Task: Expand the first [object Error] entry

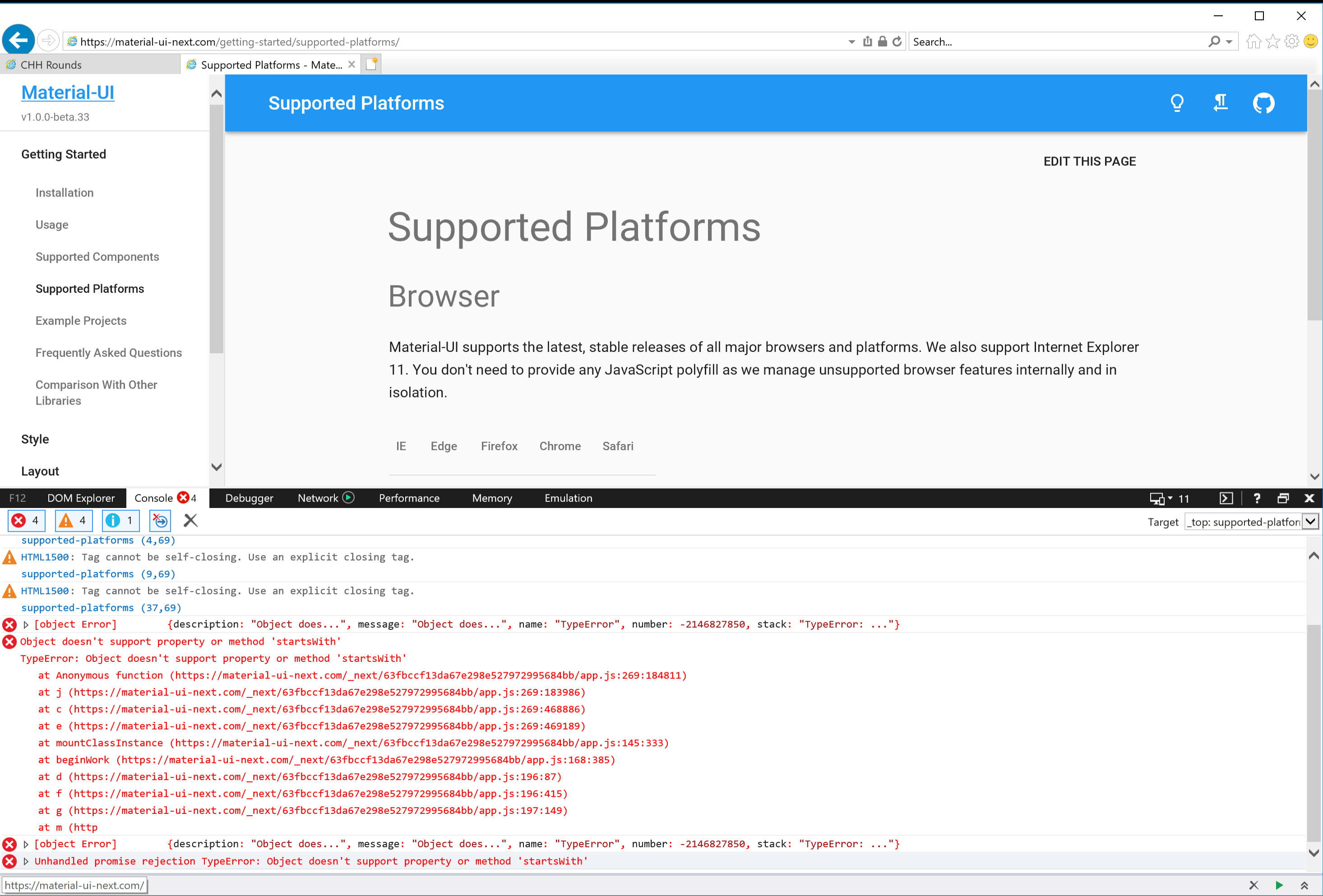Action: pos(26,624)
